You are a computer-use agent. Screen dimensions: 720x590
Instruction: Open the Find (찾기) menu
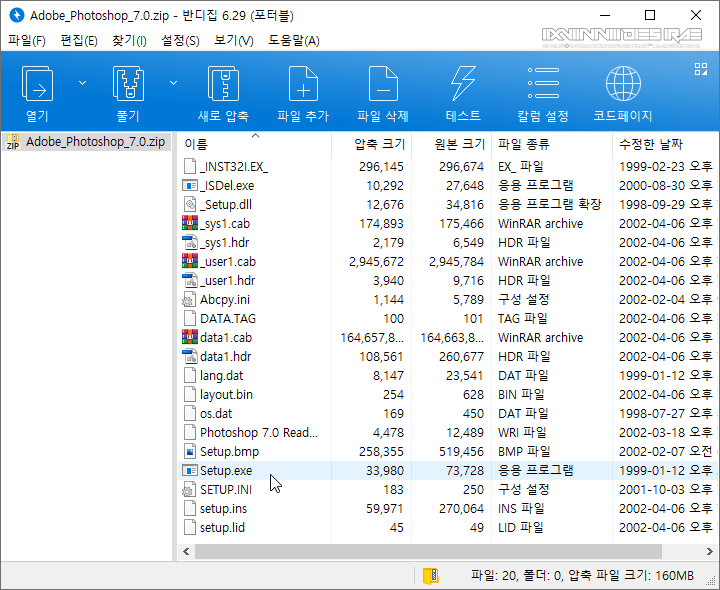[x=129, y=41]
